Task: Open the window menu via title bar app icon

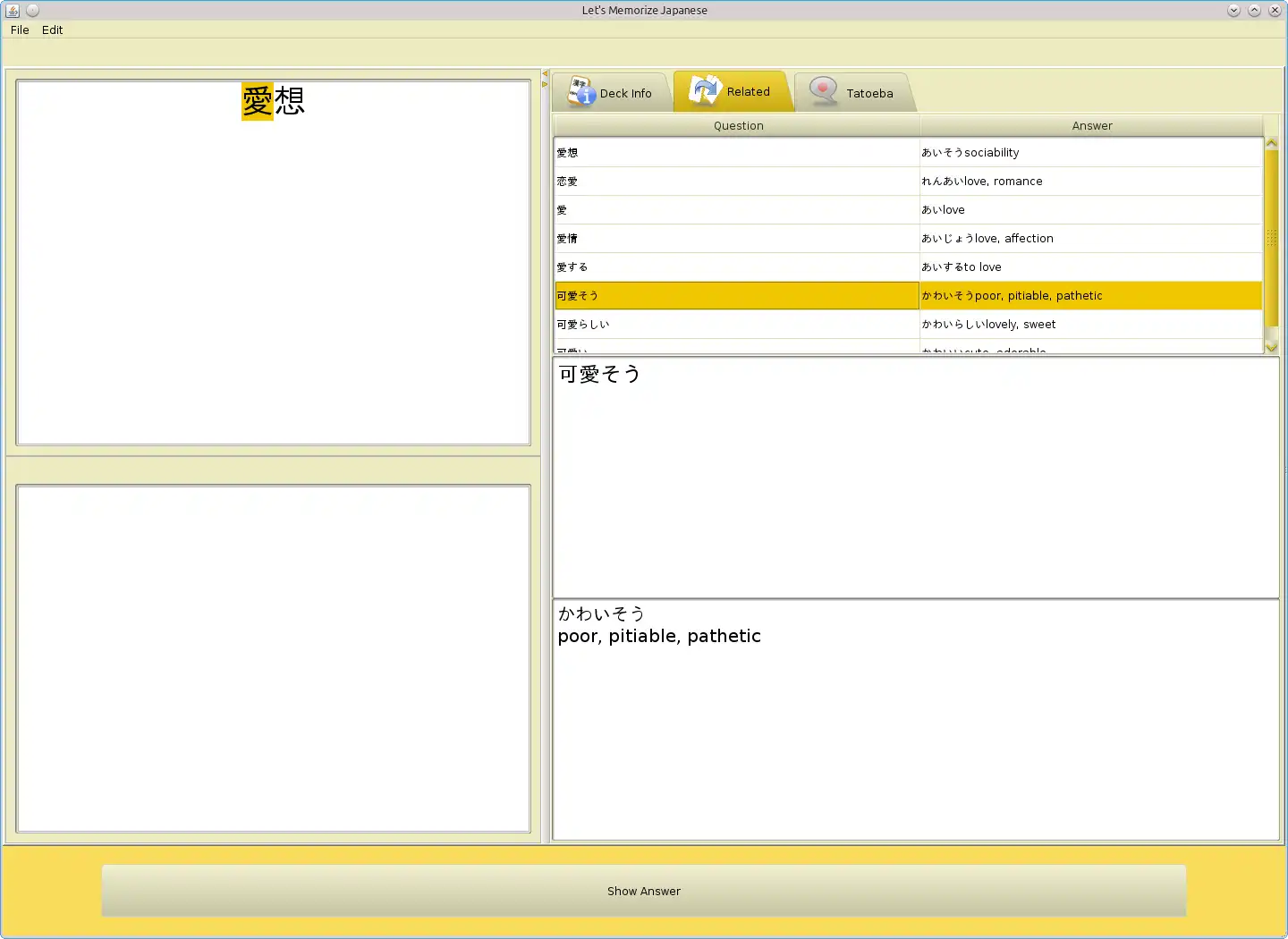Action: tap(13, 11)
